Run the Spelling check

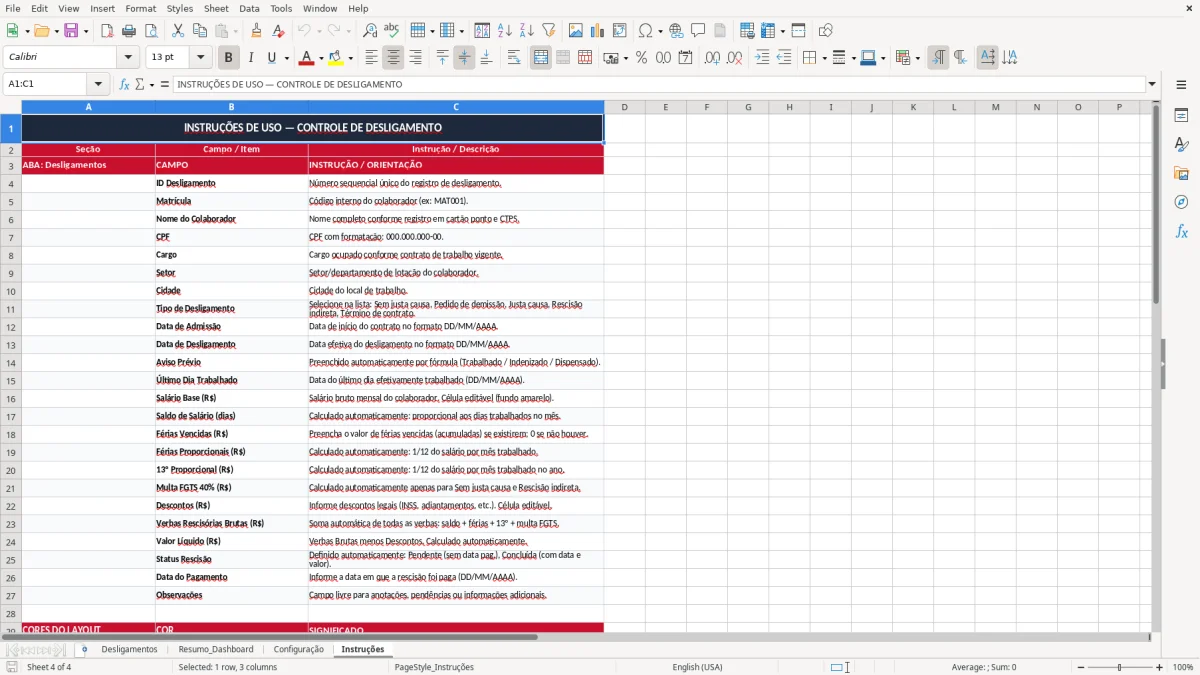[x=392, y=31]
